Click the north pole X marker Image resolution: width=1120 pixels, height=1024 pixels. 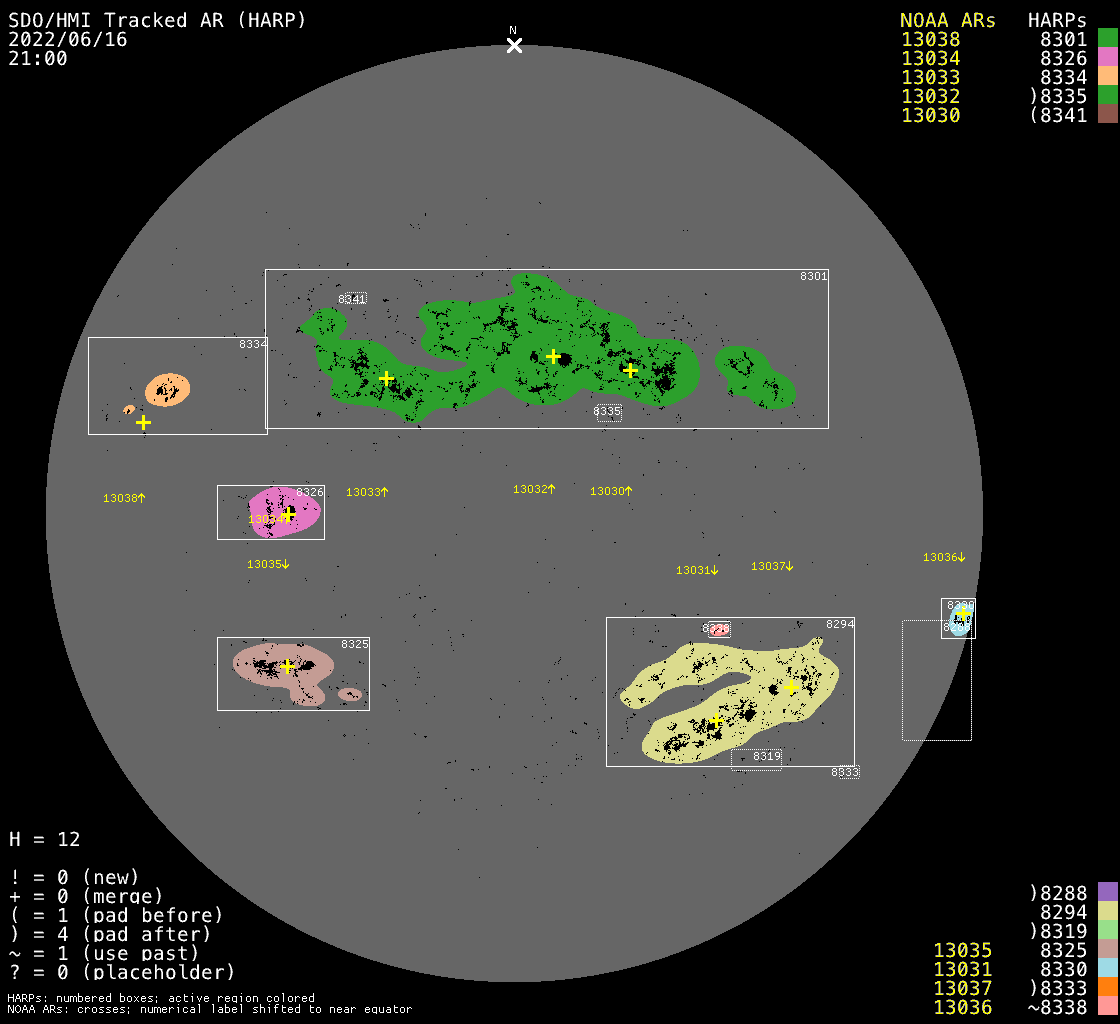pyautogui.click(x=514, y=45)
